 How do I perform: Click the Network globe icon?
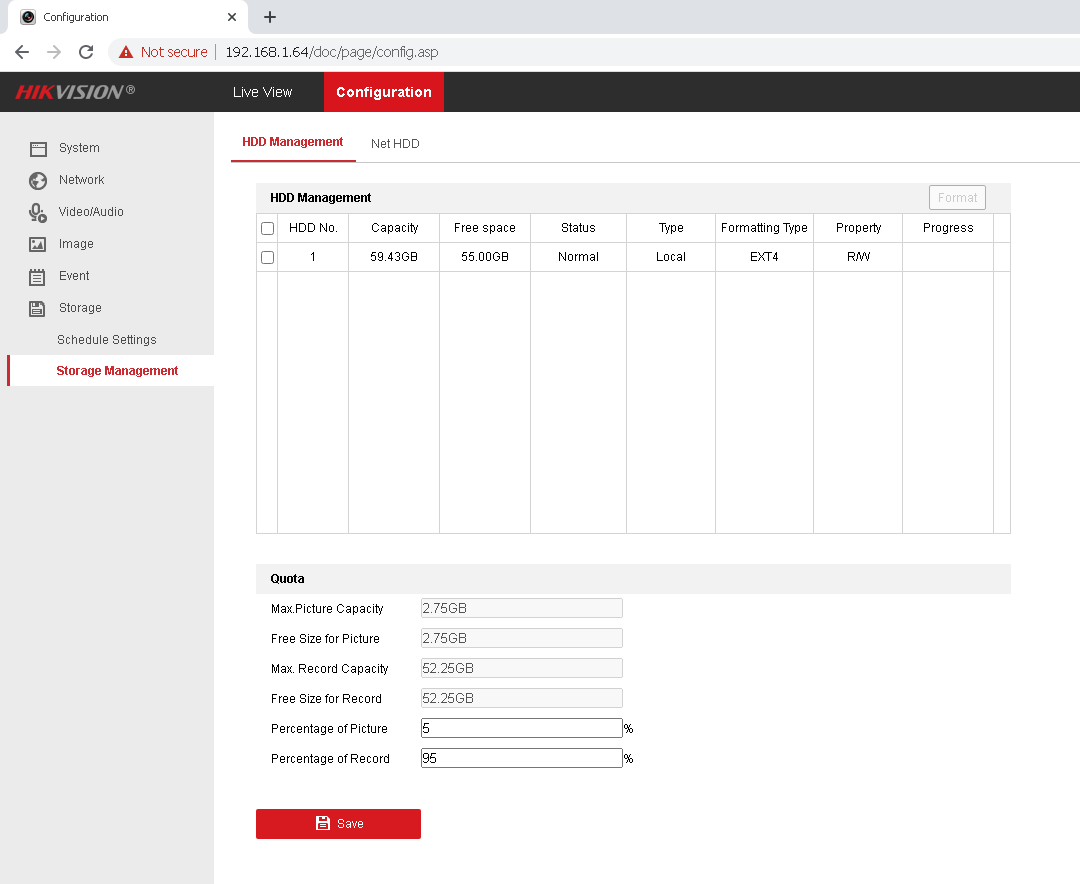tap(38, 180)
